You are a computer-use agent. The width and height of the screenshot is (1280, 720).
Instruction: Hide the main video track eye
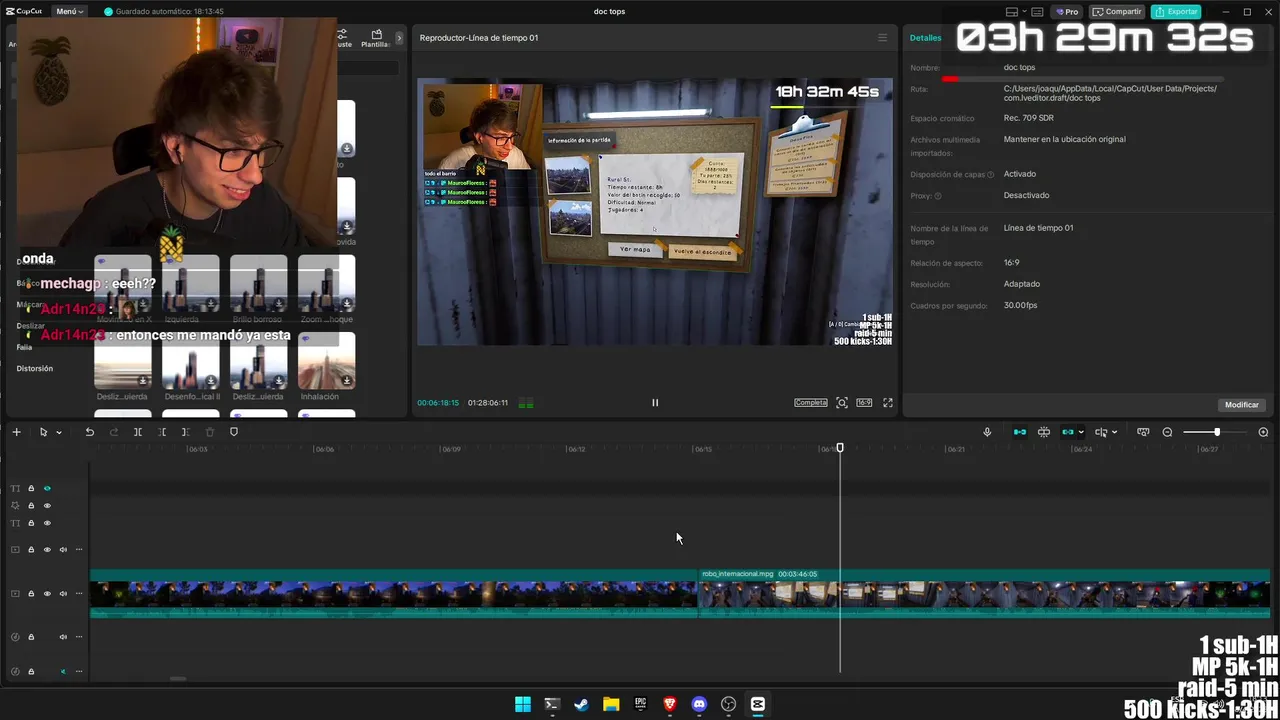point(47,593)
